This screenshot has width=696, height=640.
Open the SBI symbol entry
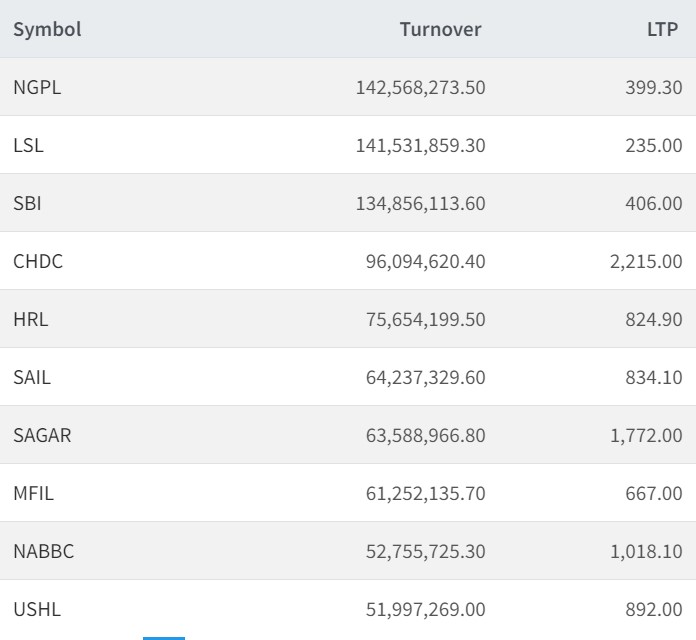[27, 203]
